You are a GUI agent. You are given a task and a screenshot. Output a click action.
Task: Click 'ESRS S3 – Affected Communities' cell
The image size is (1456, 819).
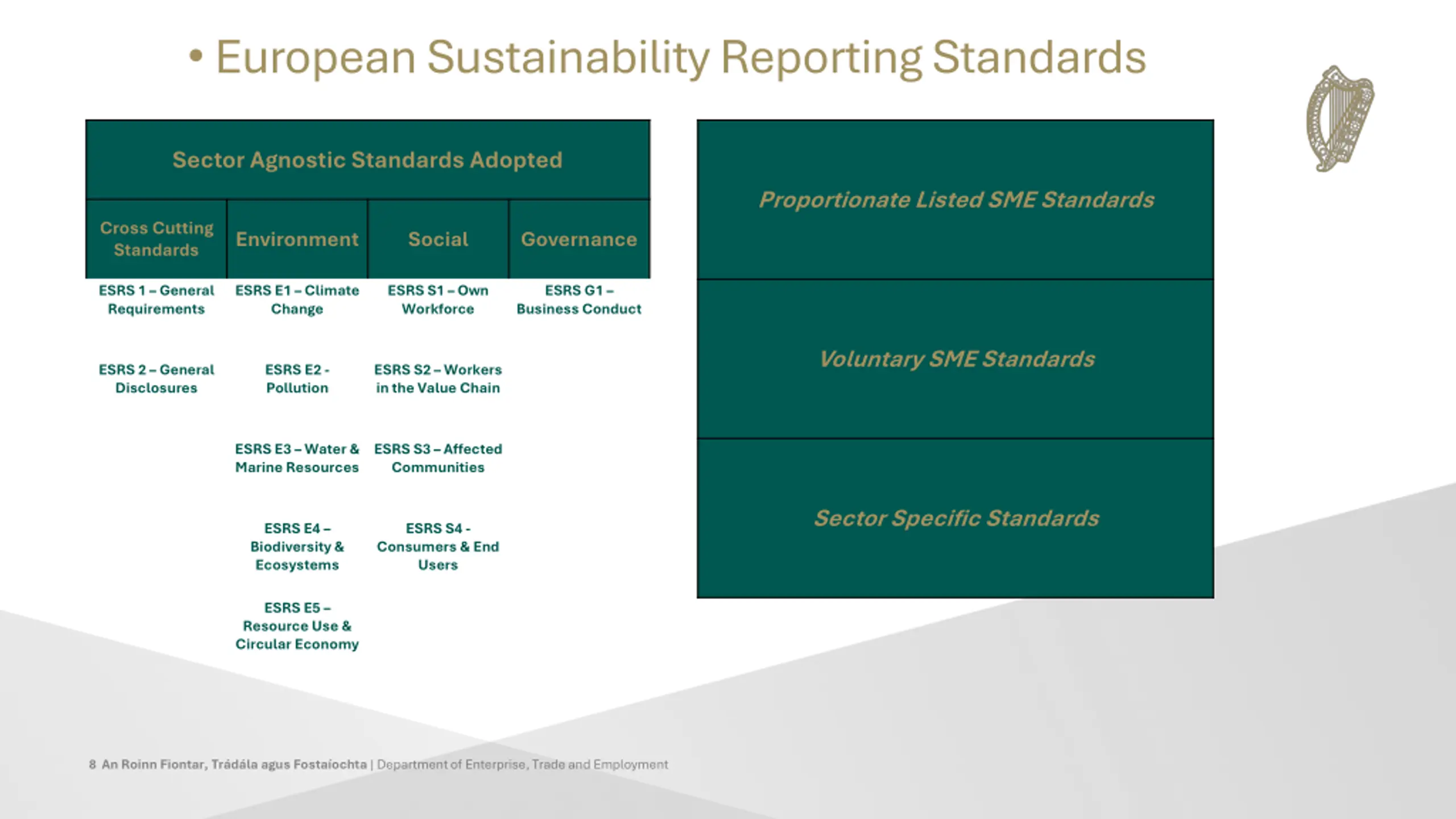438,458
